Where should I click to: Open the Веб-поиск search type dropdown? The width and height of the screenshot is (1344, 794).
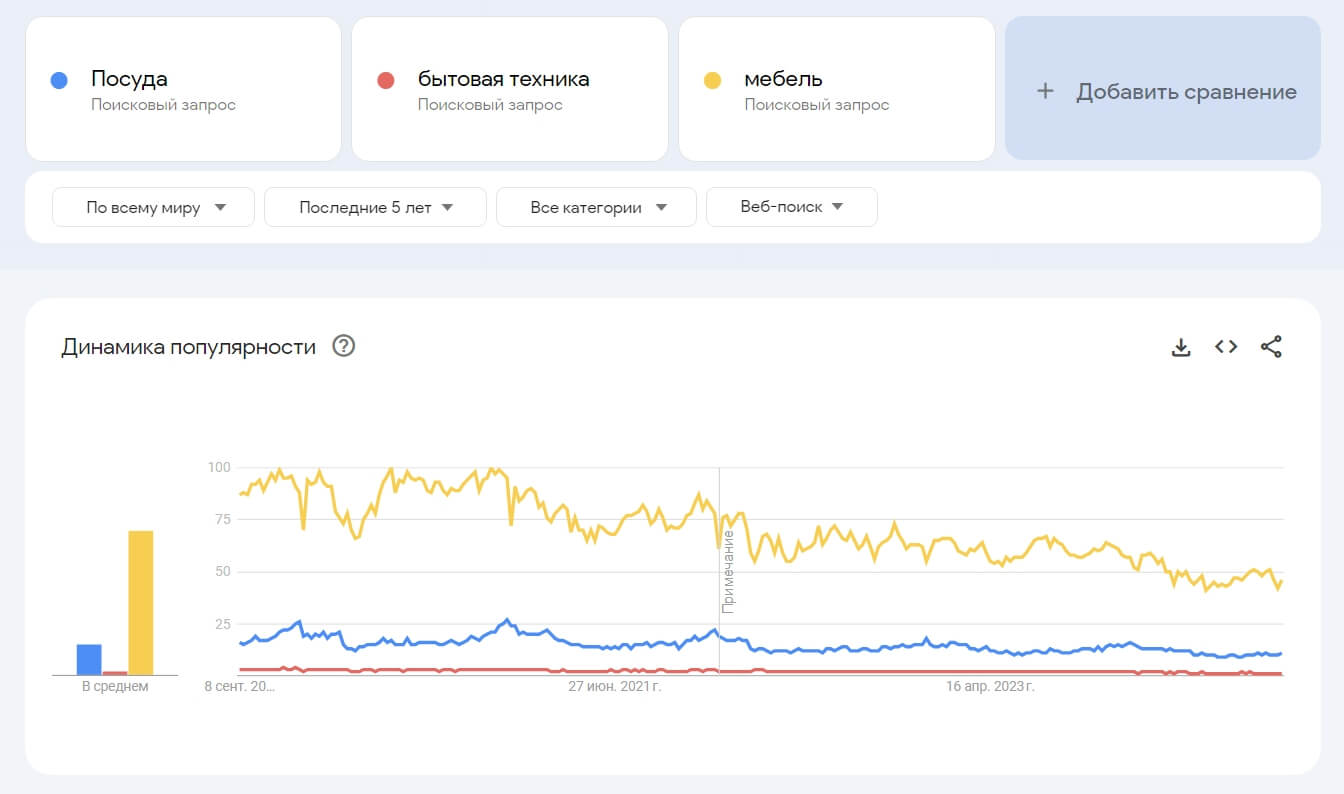791,208
